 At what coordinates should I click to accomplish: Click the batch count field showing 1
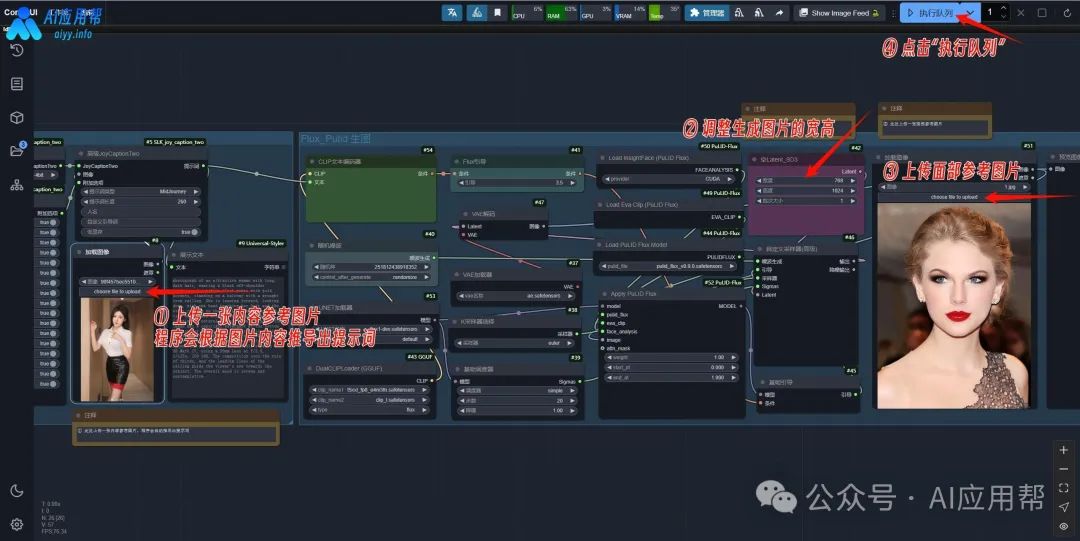990,12
